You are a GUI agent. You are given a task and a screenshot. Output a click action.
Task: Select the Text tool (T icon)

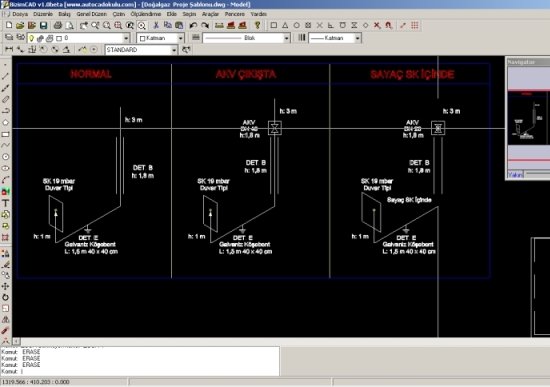coord(5,203)
